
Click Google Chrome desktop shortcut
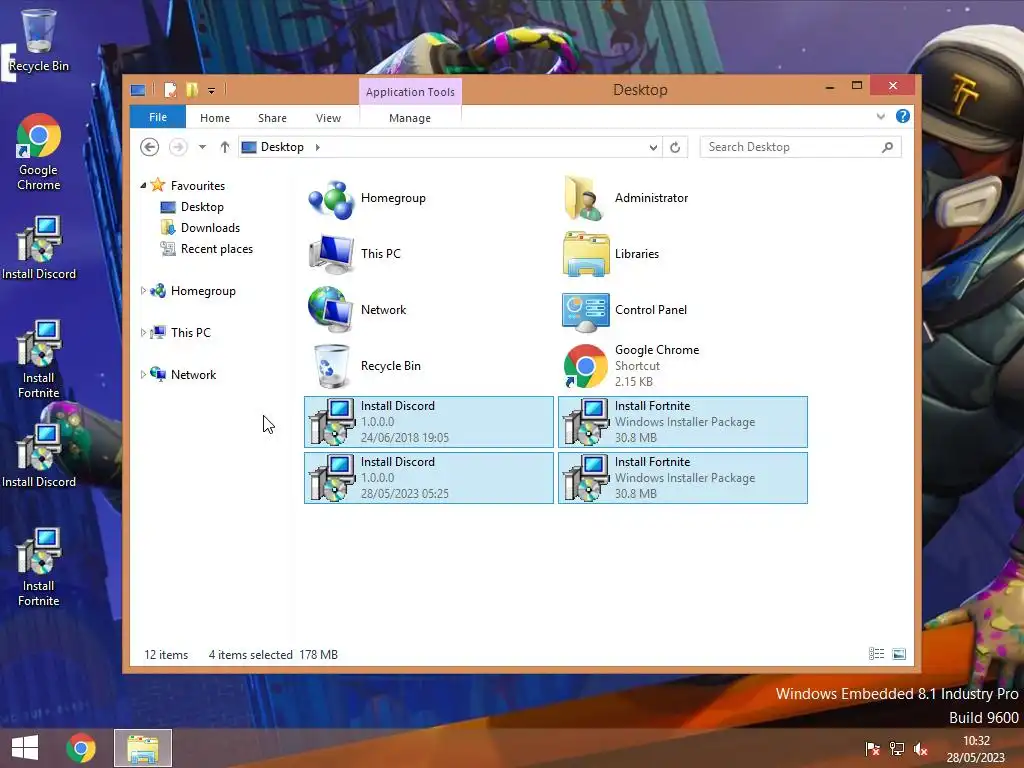pyautogui.click(x=39, y=152)
